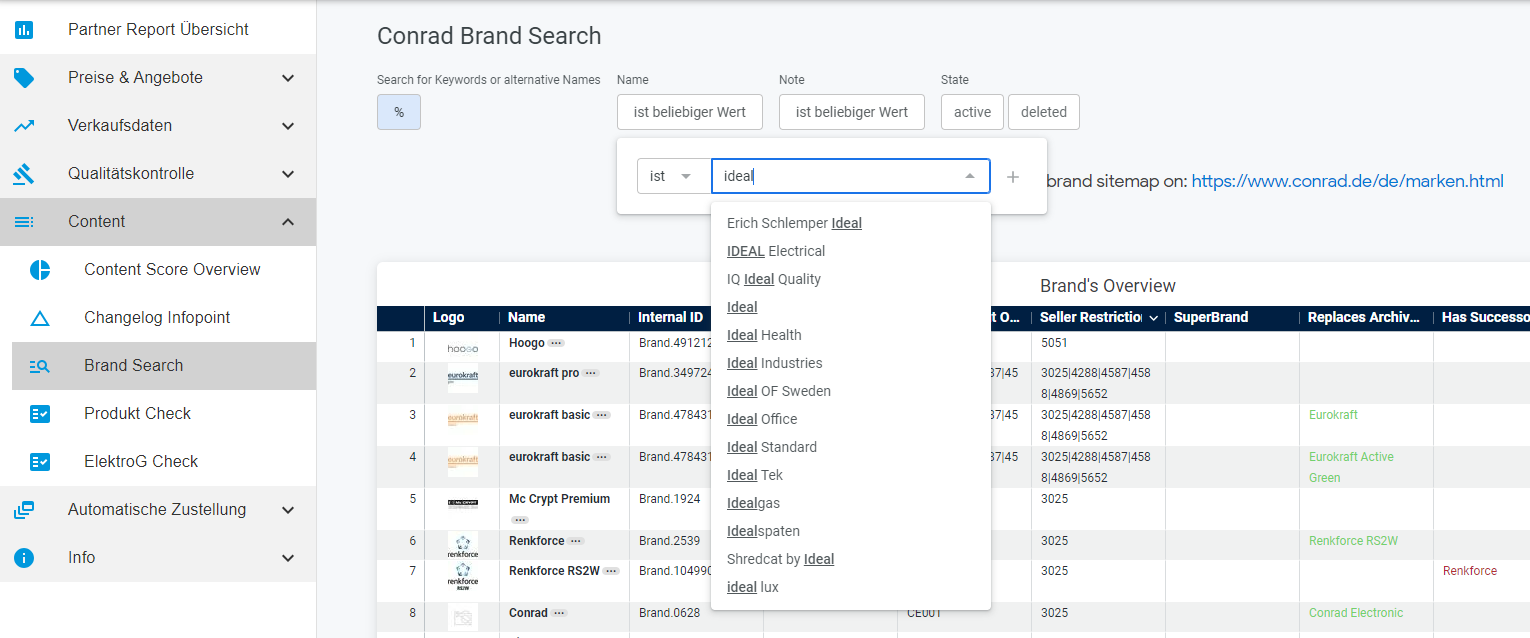This screenshot has height=638, width=1530.
Task: Click the ellipsis badge next to Hoogo
Action: [x=556, y=343]
